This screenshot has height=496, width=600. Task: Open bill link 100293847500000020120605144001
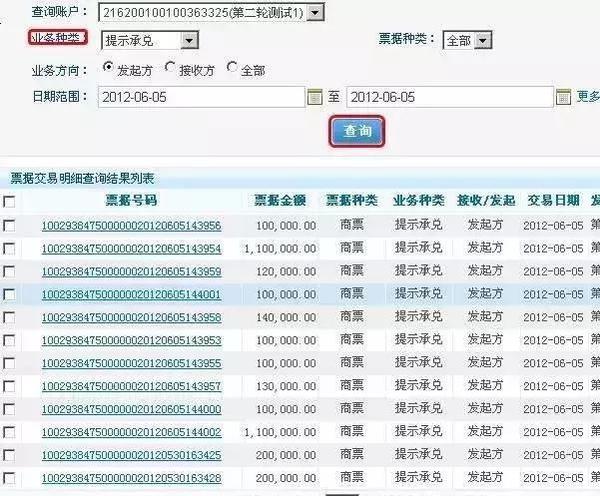pos(131,294)
